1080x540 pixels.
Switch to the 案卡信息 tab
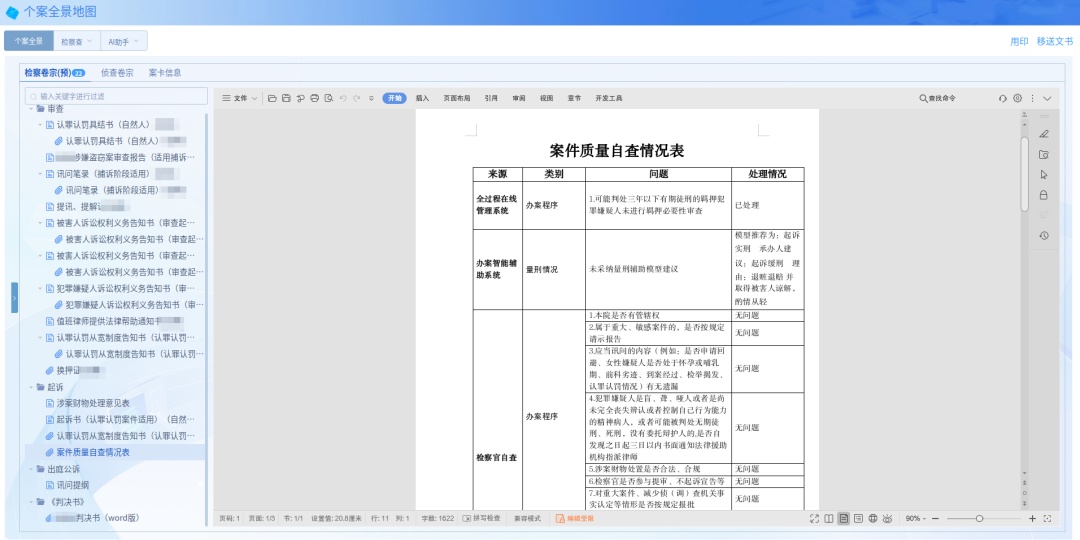click(165, 72)
